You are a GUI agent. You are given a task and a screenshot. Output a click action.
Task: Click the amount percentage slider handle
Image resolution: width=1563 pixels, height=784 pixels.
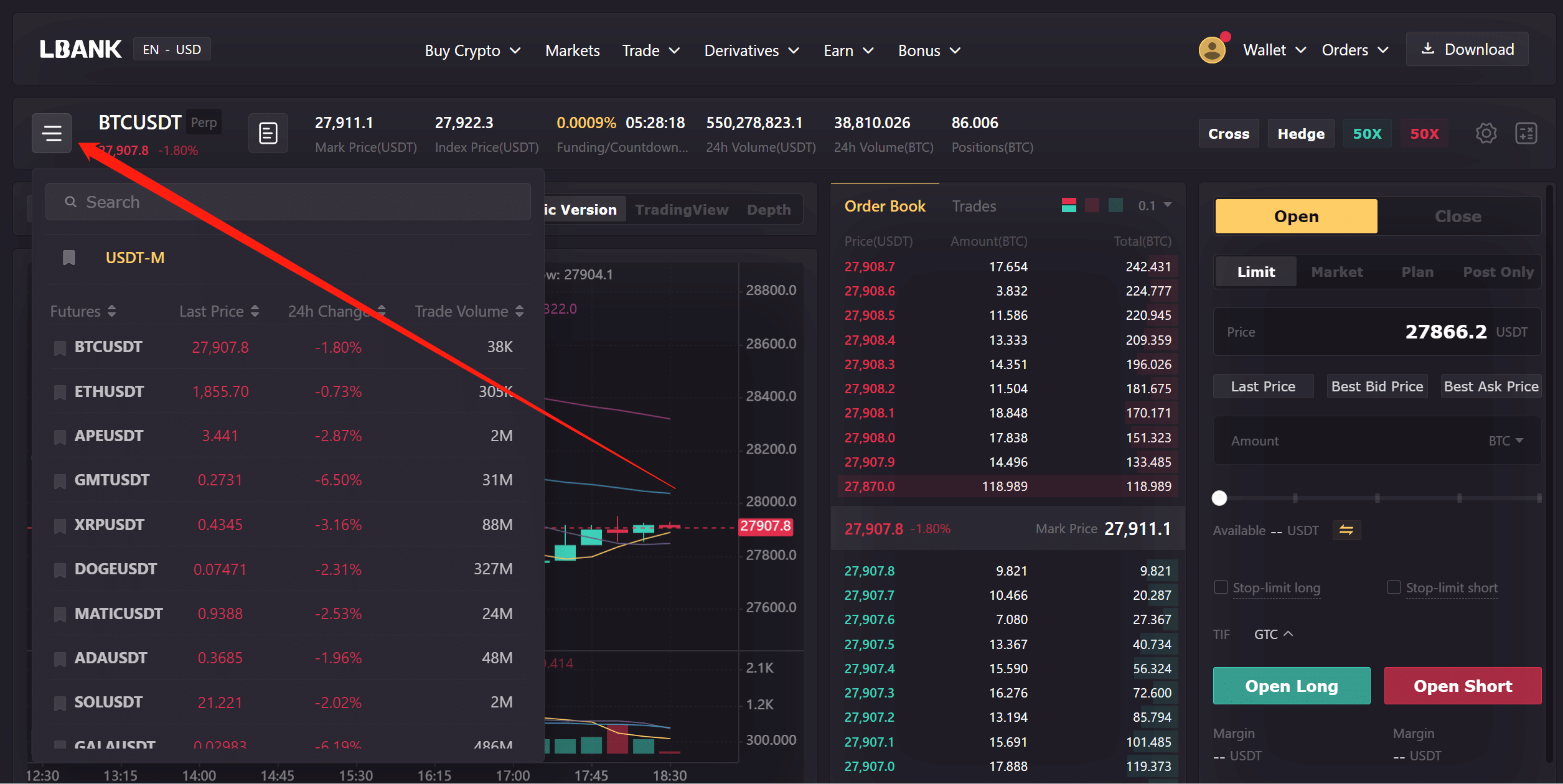click(x=1219, y=498)
